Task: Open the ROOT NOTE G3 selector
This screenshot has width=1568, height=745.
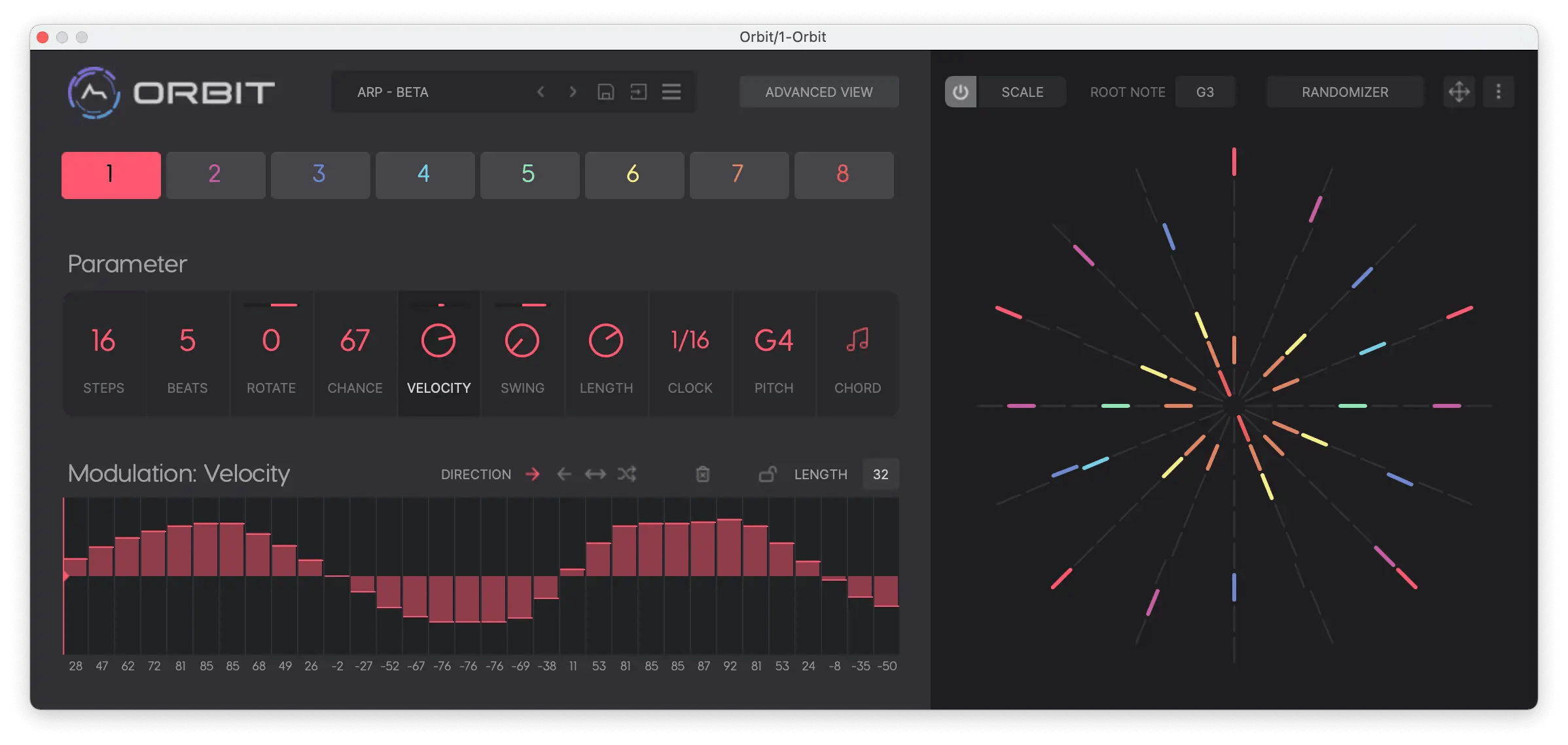Action: point(1205,92)
